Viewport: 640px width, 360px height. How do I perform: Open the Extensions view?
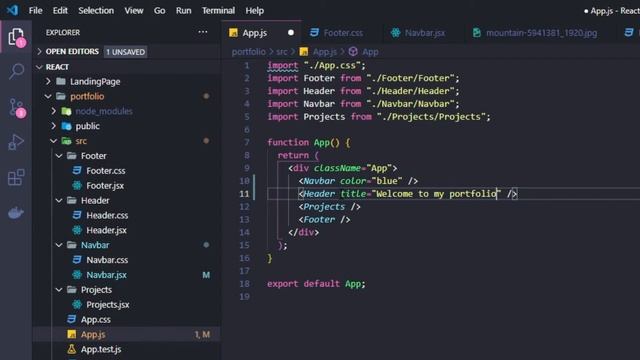16,177
